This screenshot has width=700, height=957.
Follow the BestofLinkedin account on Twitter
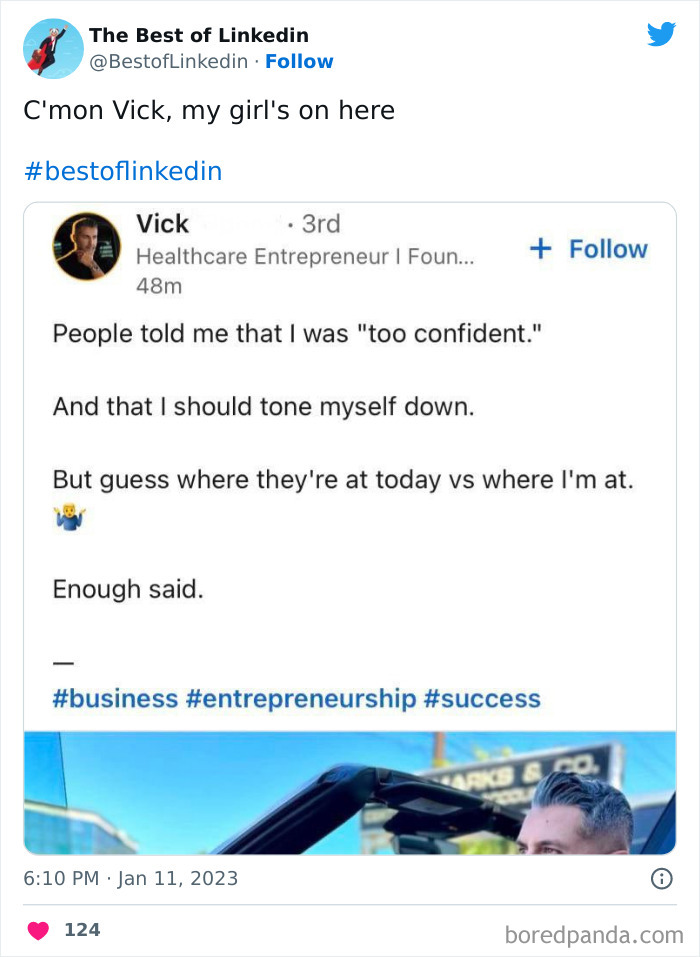[x=299, y=61]
